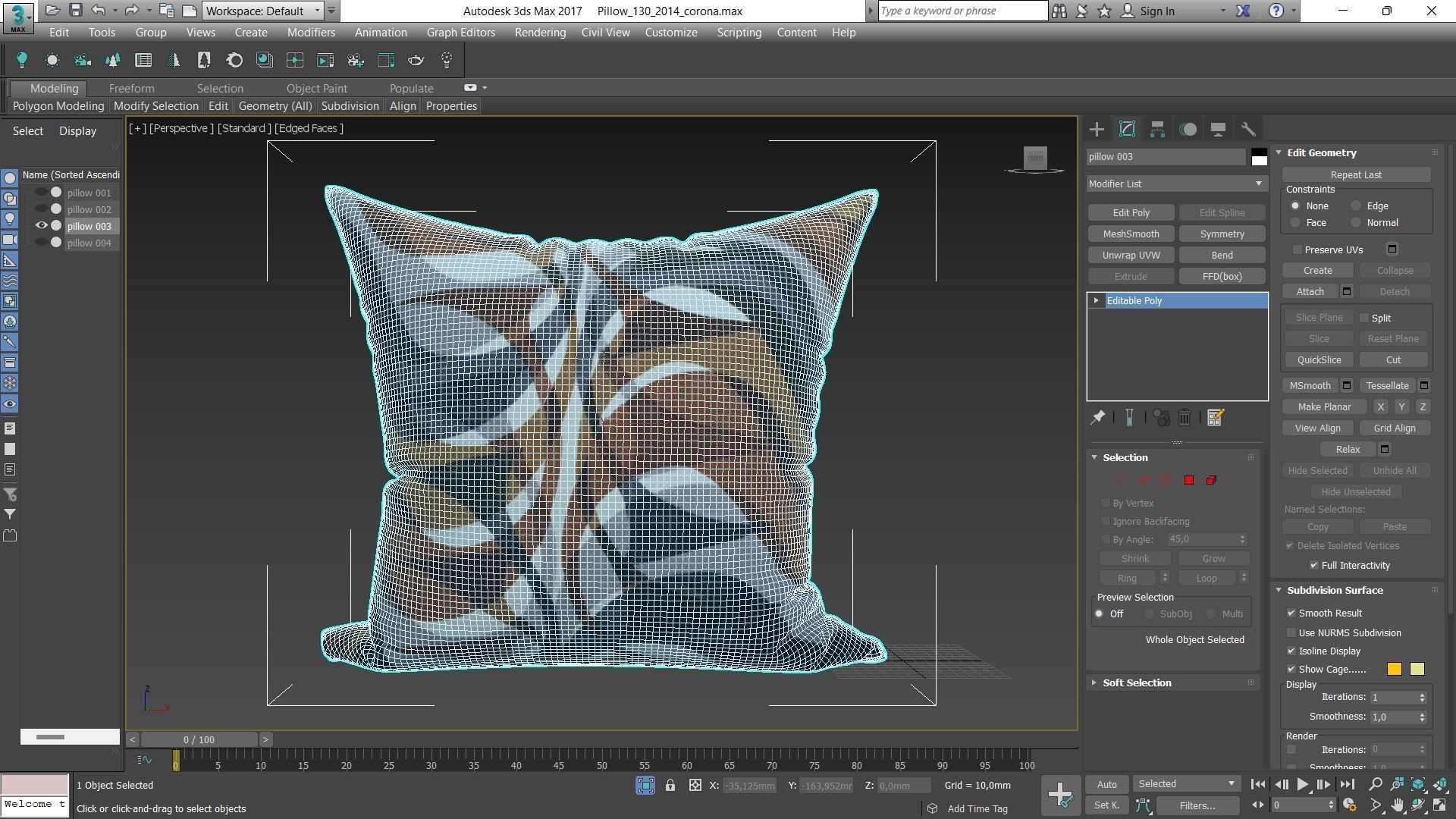Click large plus icon in status bar
Screen dimensions: 1456x819
1060,794
